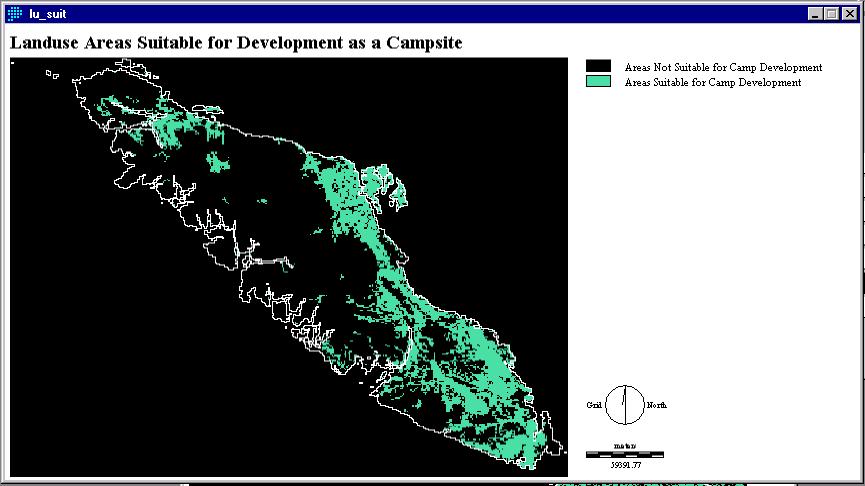Click the map title 'Landuse Areas Suitable...'
This screenshot has height=486, width=865.
pyautogui.click(x=235, y=43)
